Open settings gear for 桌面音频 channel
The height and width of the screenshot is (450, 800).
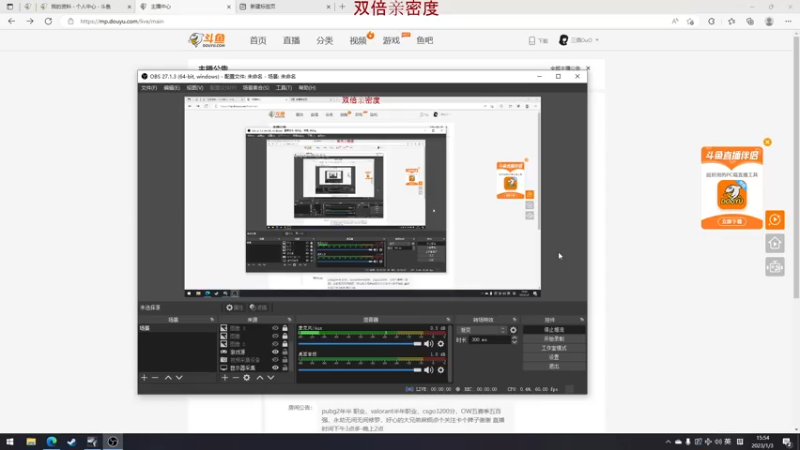441,370
